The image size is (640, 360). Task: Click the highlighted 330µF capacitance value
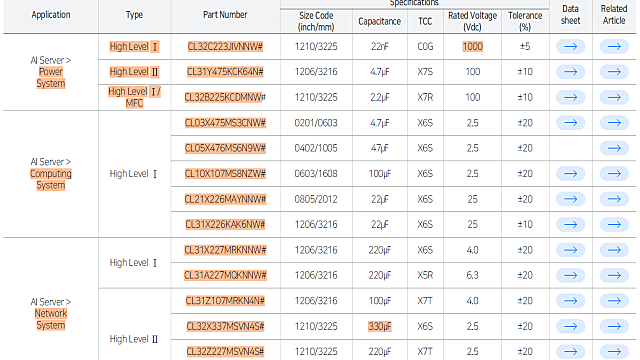click(380, 326)
